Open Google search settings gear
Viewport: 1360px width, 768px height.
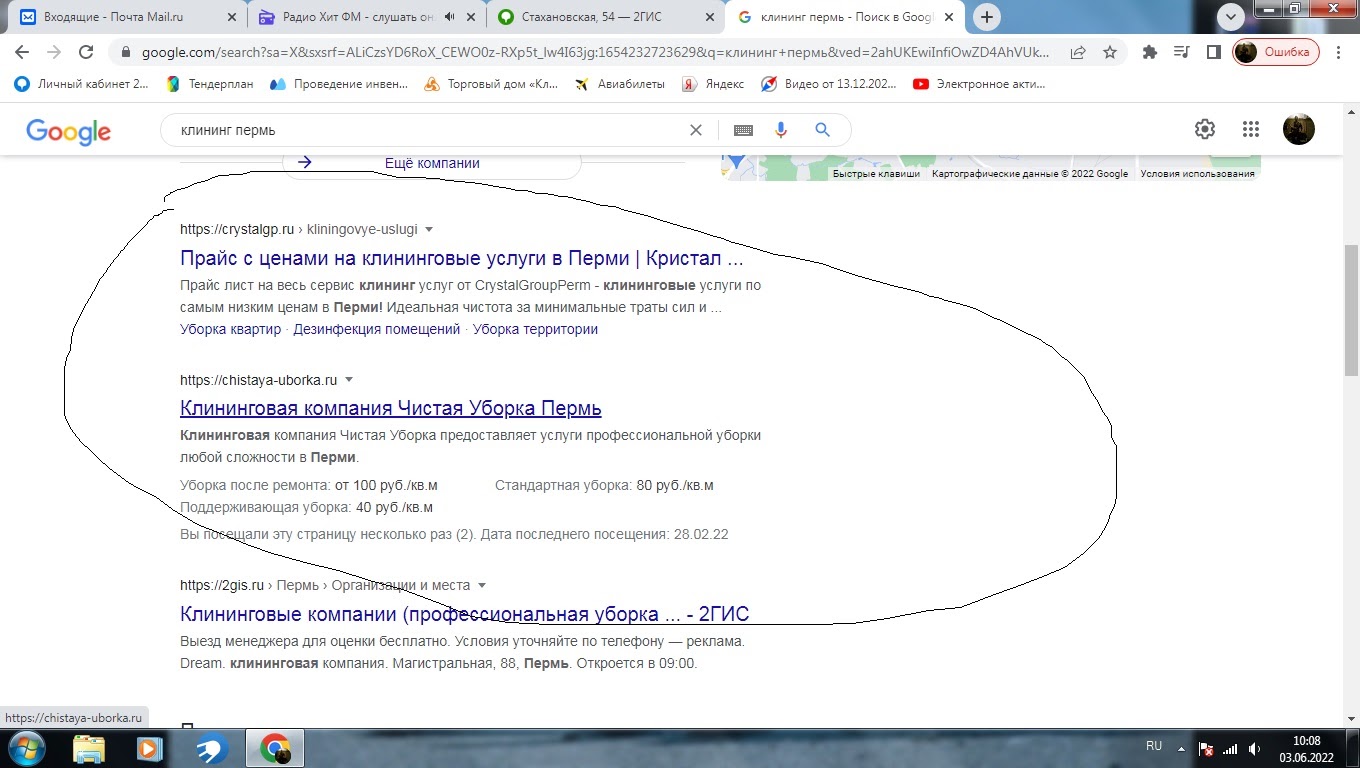pos(1205,129)
